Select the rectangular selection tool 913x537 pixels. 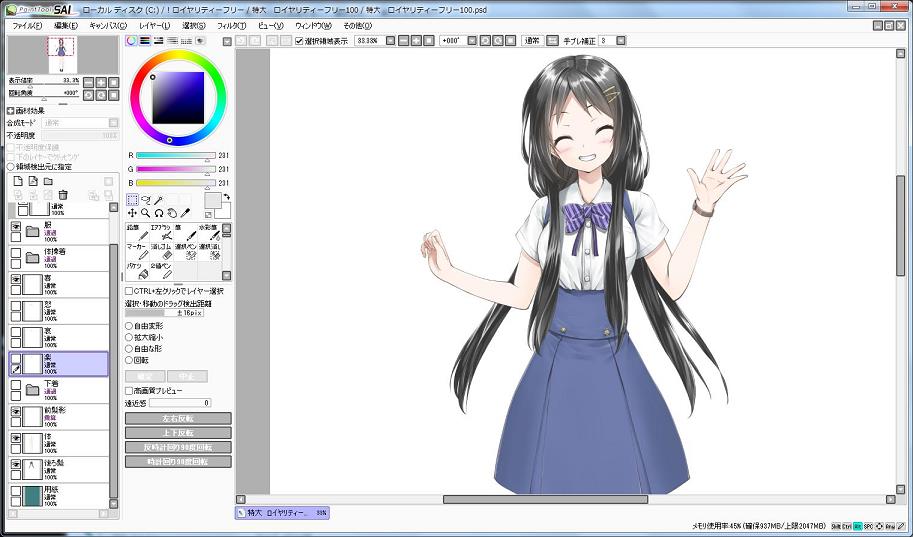(x=132, y=200)
